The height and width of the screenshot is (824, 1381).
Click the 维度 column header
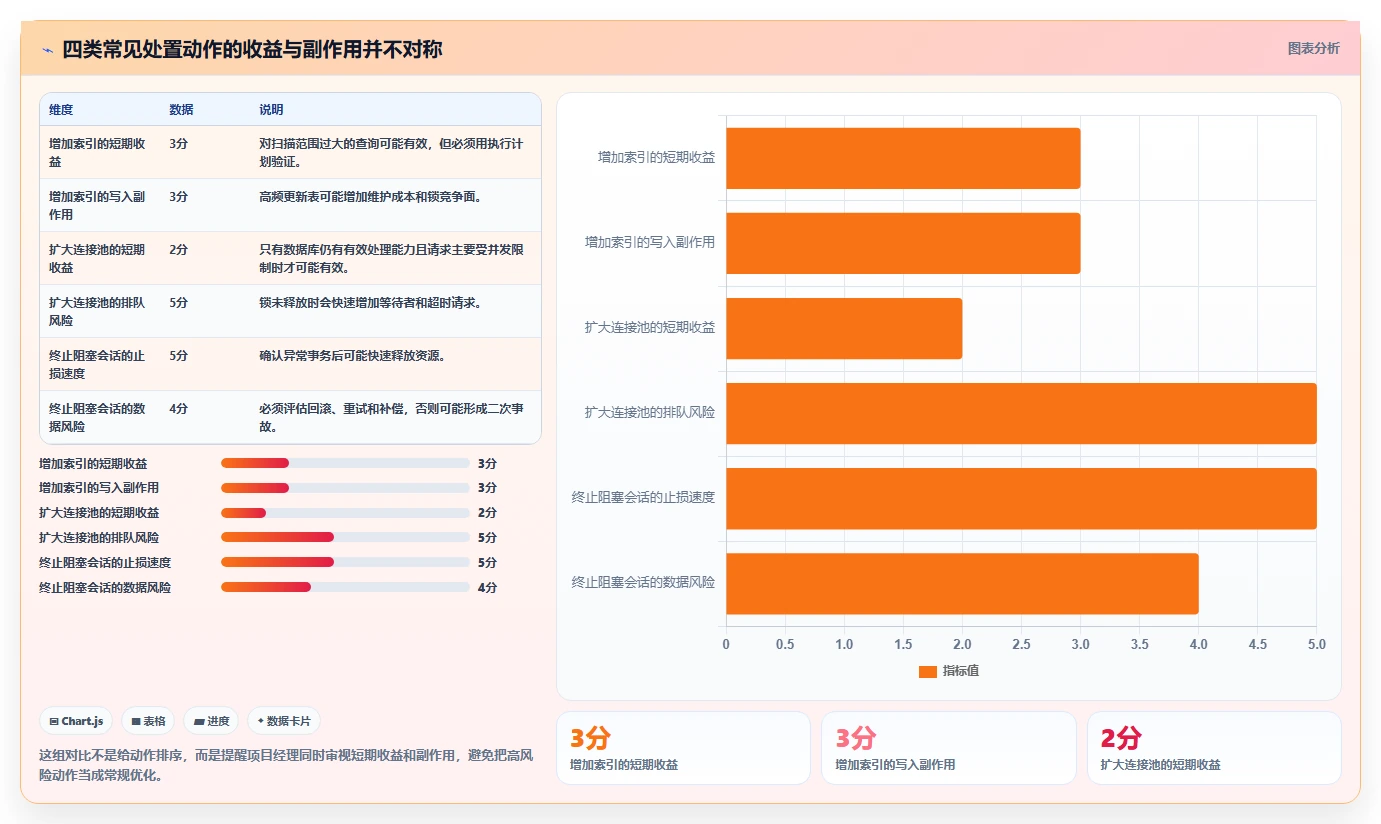tap(61, 110)
